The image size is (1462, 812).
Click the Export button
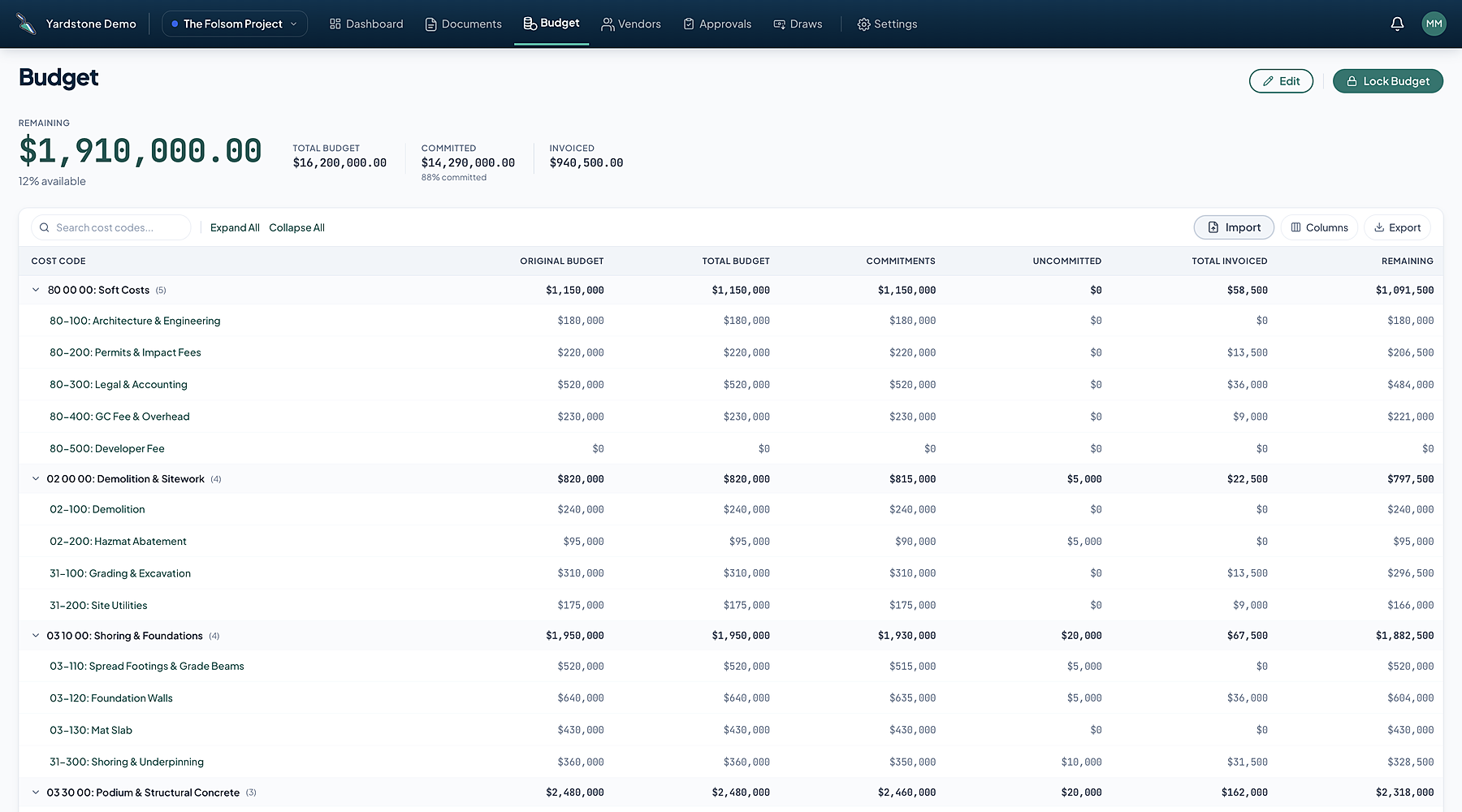pyautogui.click(x=1397, y=227)
